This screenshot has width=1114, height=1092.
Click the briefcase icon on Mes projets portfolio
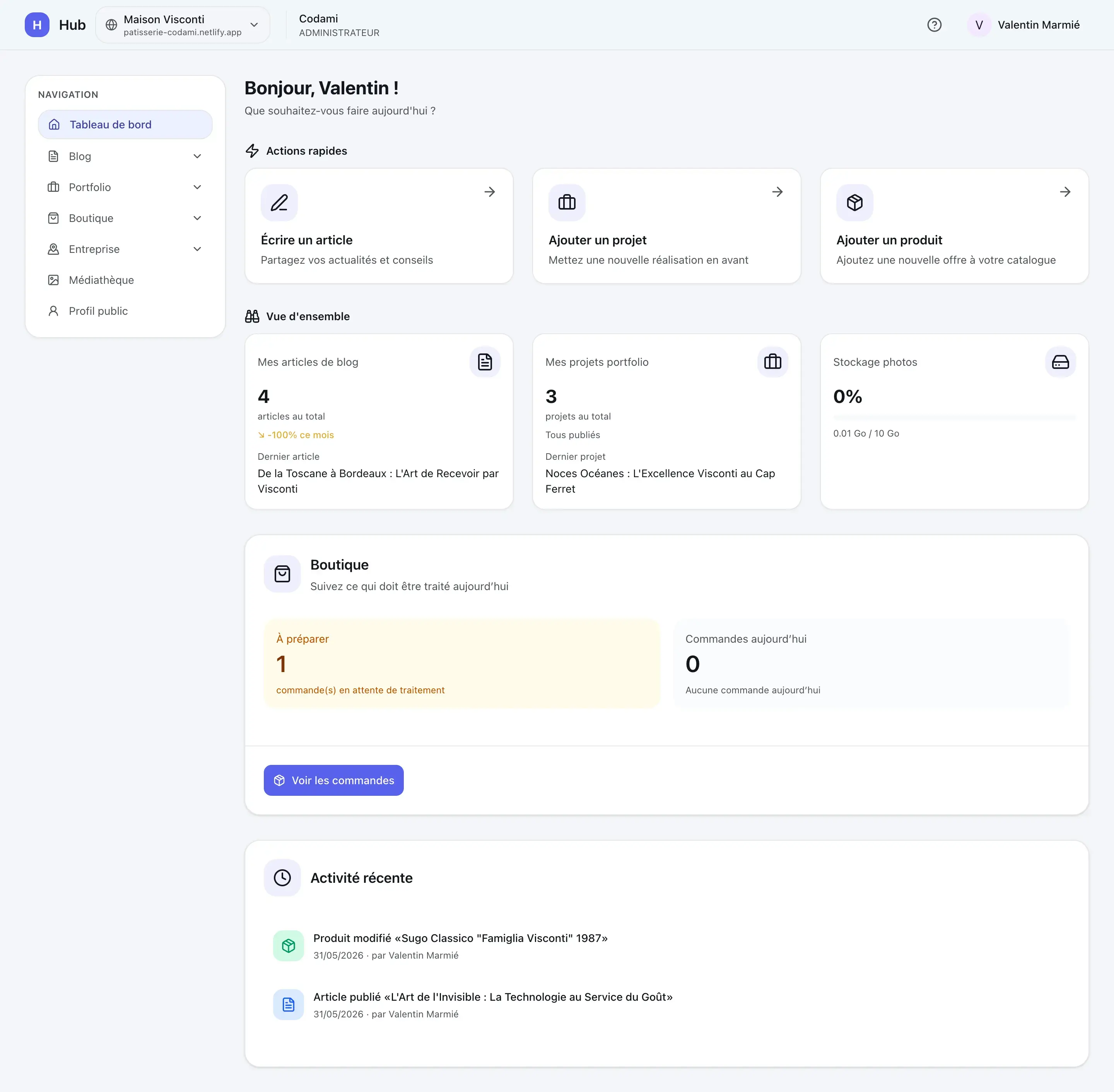773,362
